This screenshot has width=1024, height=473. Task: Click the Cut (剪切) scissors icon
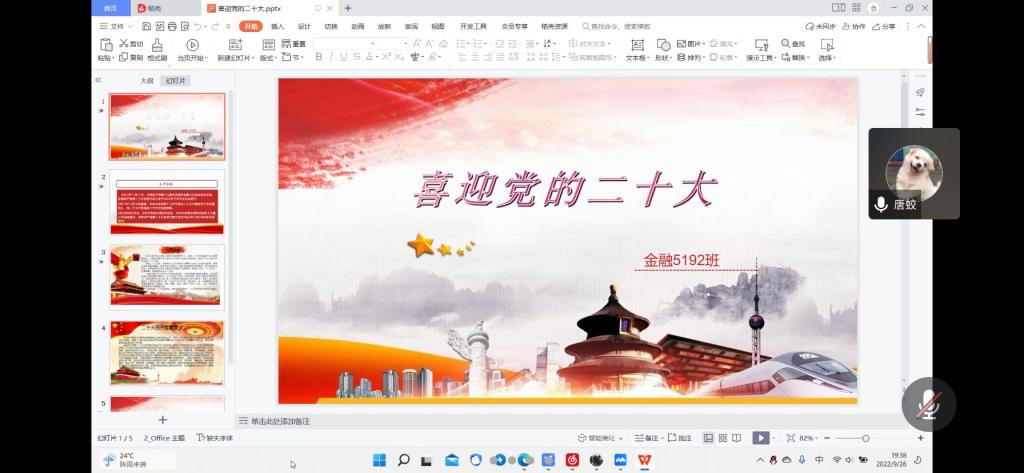click(124, 44)
